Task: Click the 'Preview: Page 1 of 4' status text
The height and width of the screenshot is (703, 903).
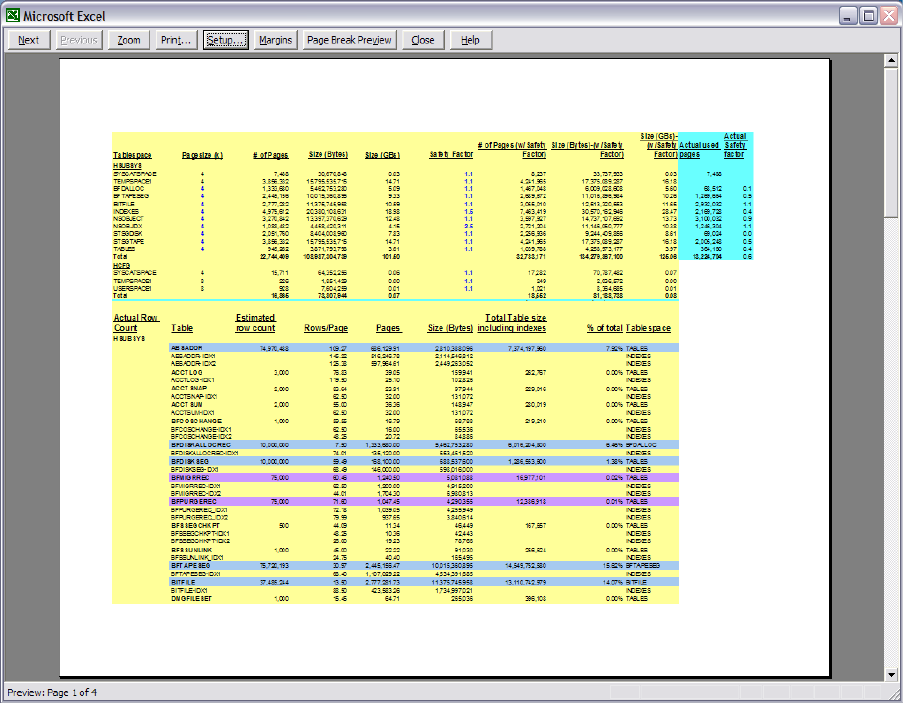Action: [x=52, y=693]
